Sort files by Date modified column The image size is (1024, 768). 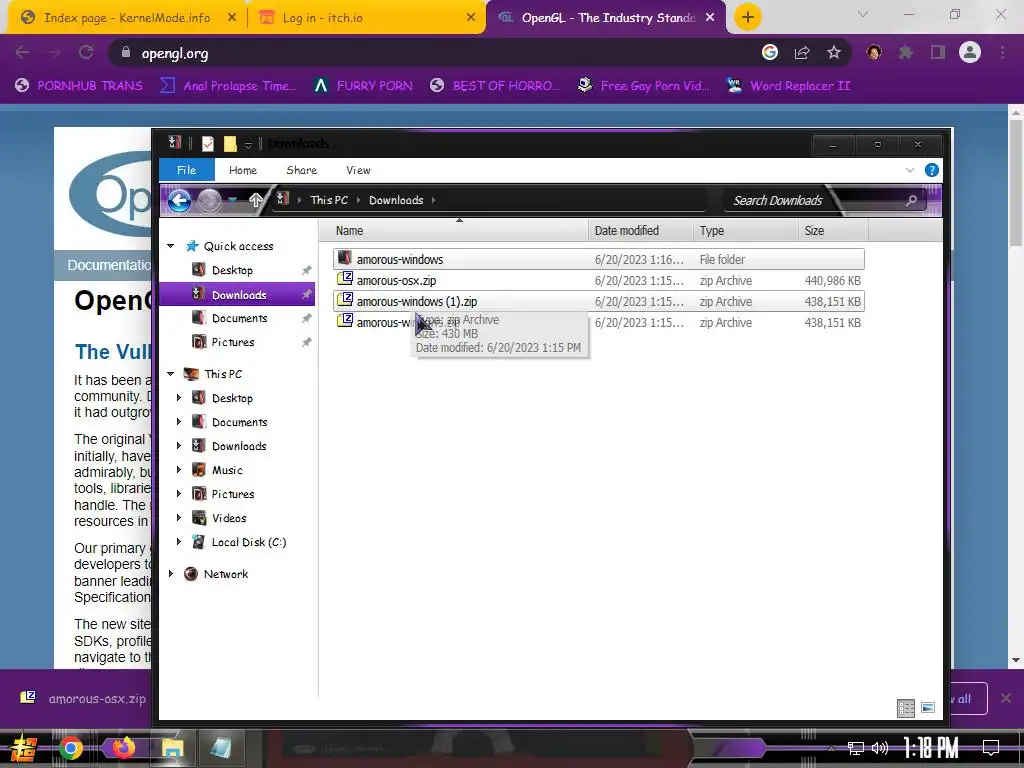(x=641, y=231)
